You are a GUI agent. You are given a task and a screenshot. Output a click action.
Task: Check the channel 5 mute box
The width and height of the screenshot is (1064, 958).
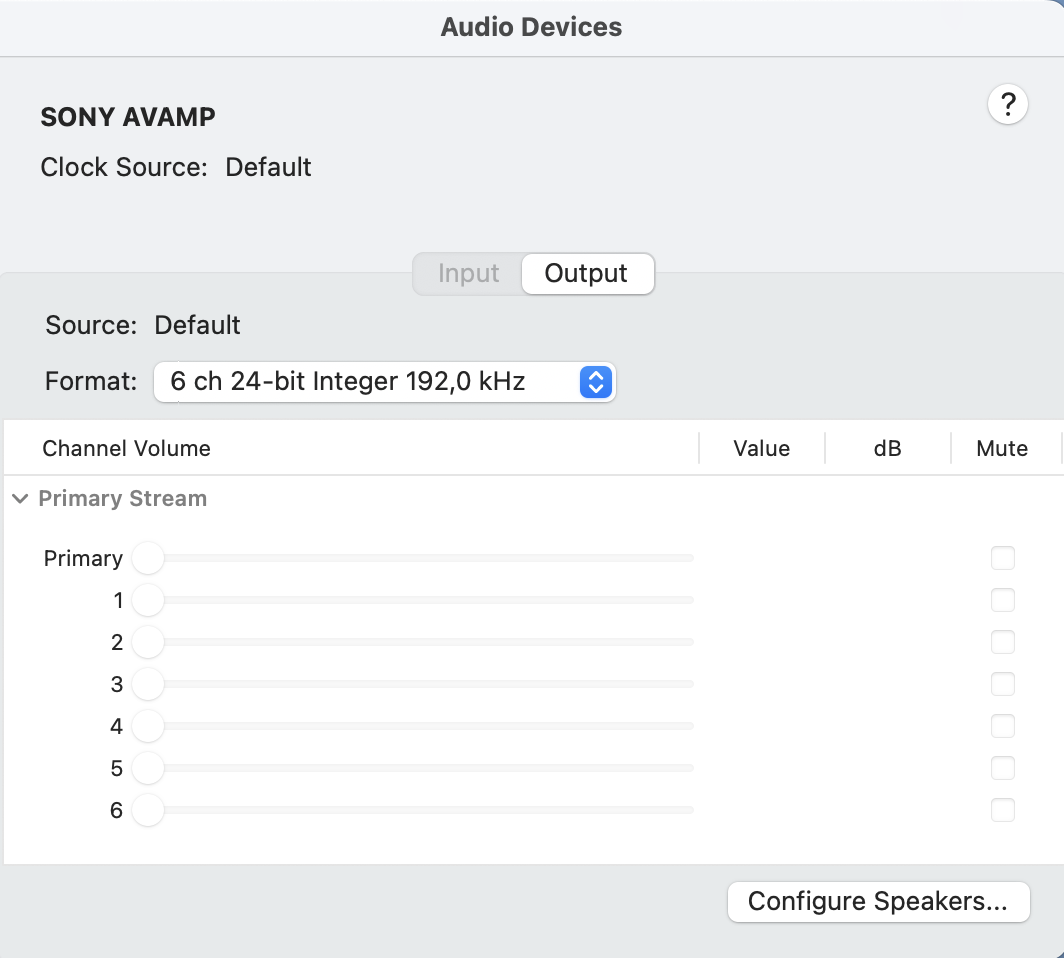pos(1002,768)
